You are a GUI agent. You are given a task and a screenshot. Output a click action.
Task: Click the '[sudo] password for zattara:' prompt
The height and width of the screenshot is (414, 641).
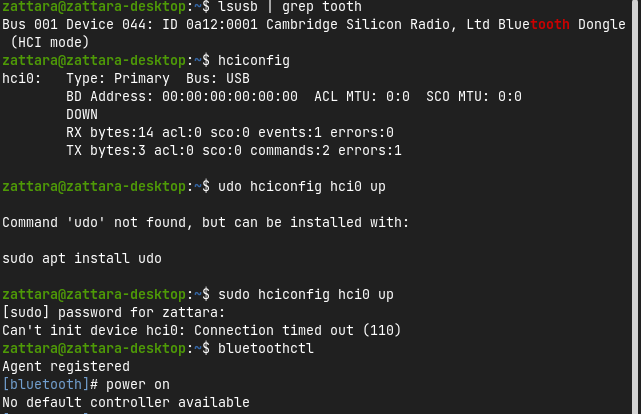[114, 313]
